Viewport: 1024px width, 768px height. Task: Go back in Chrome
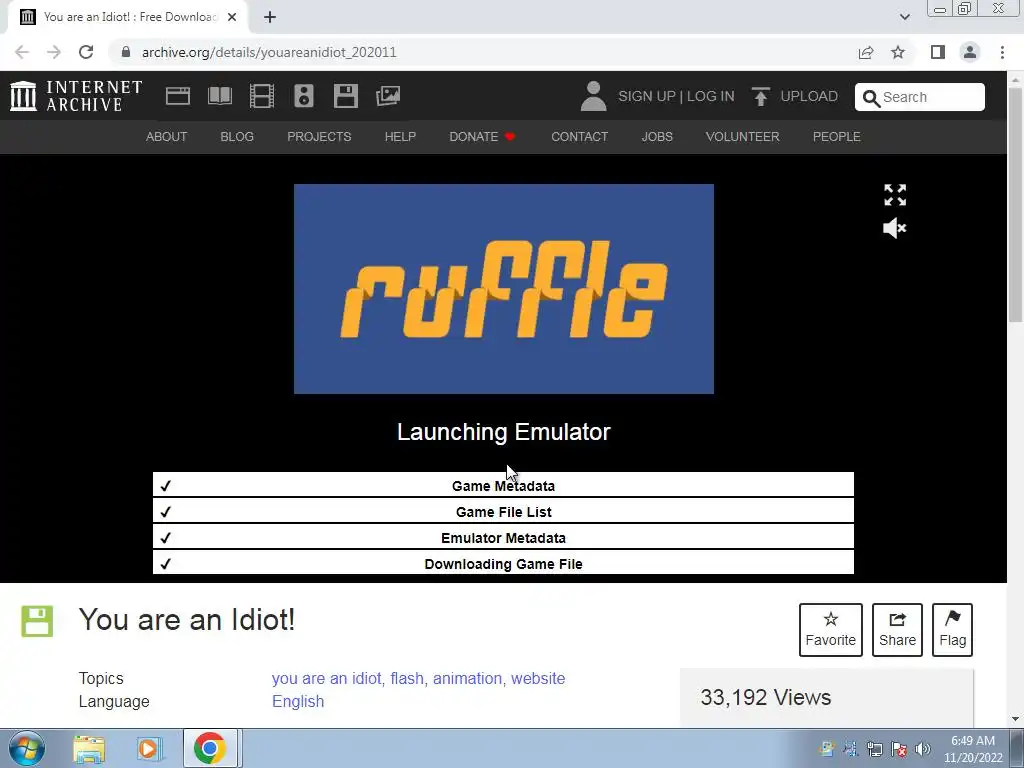22,52
